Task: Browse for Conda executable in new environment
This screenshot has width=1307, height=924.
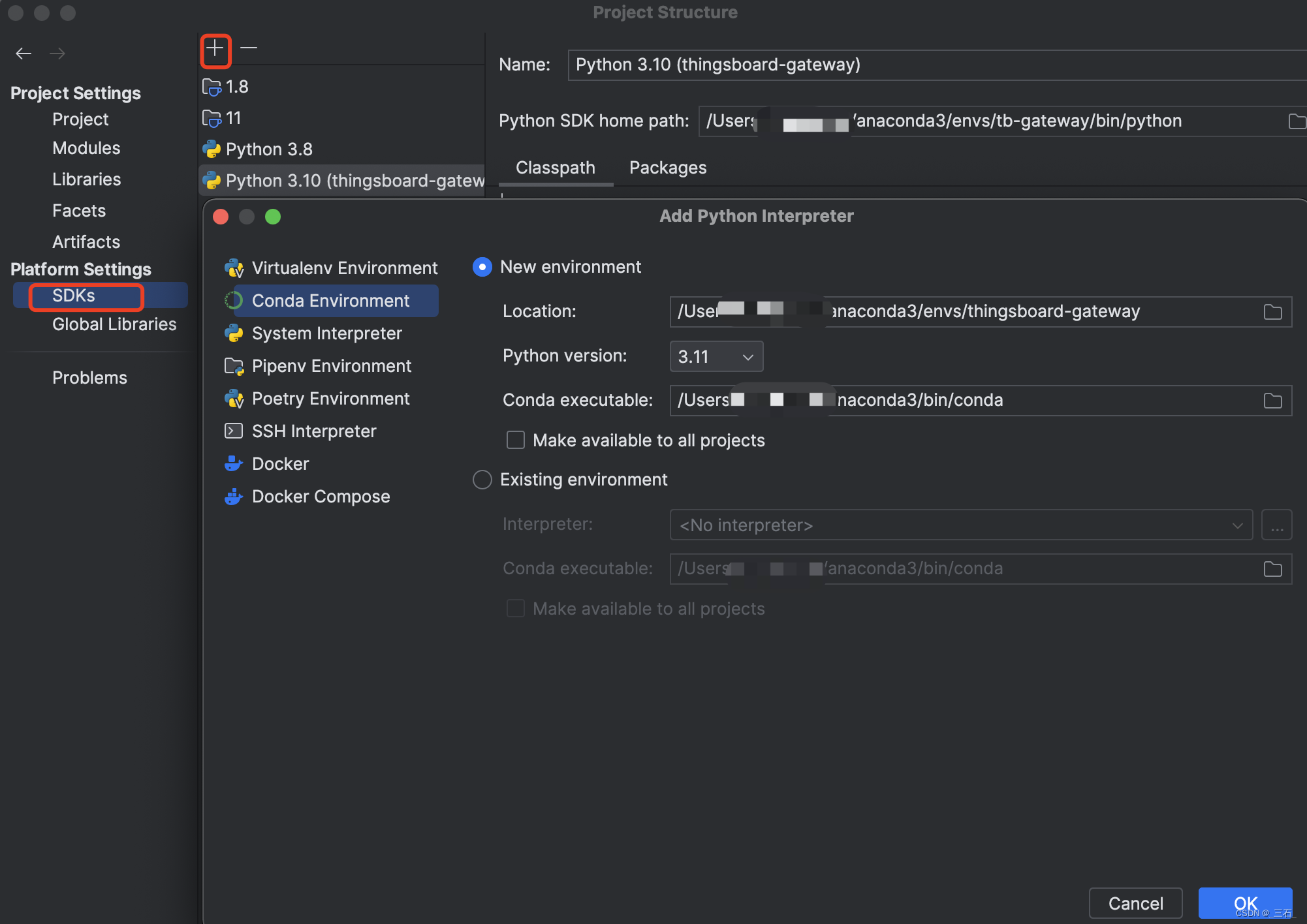Action: point(1273,401)
